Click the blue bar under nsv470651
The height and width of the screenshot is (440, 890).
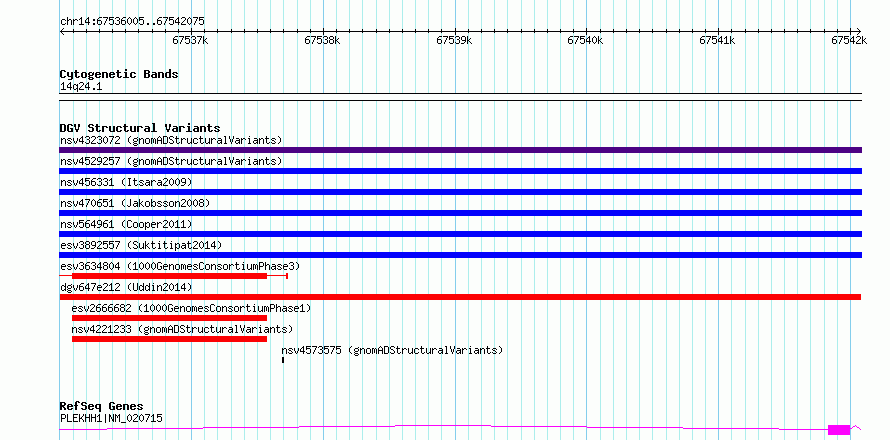(460, 213)
